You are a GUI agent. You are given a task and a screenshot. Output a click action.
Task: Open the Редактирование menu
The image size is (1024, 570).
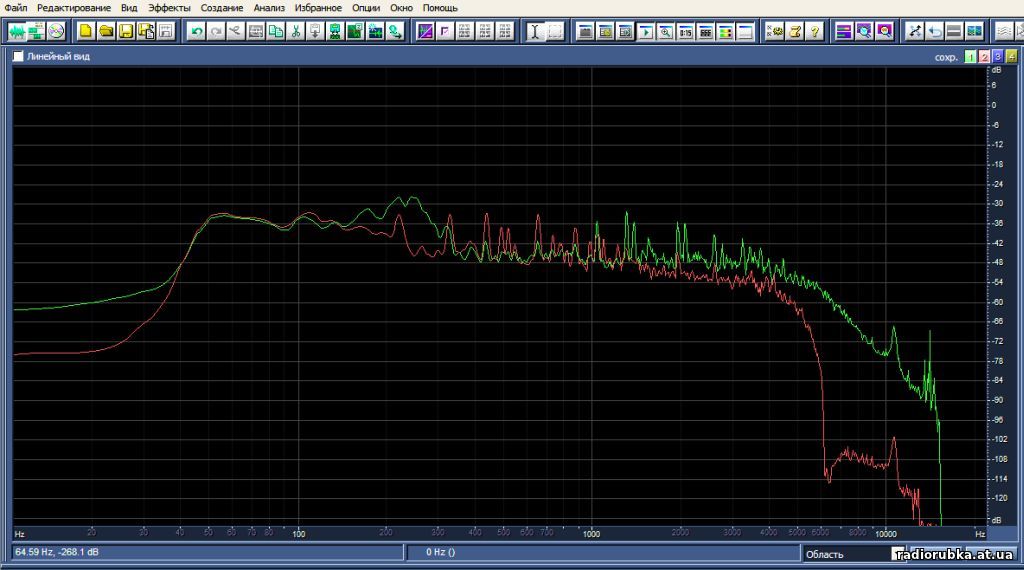tap(74, 8)
